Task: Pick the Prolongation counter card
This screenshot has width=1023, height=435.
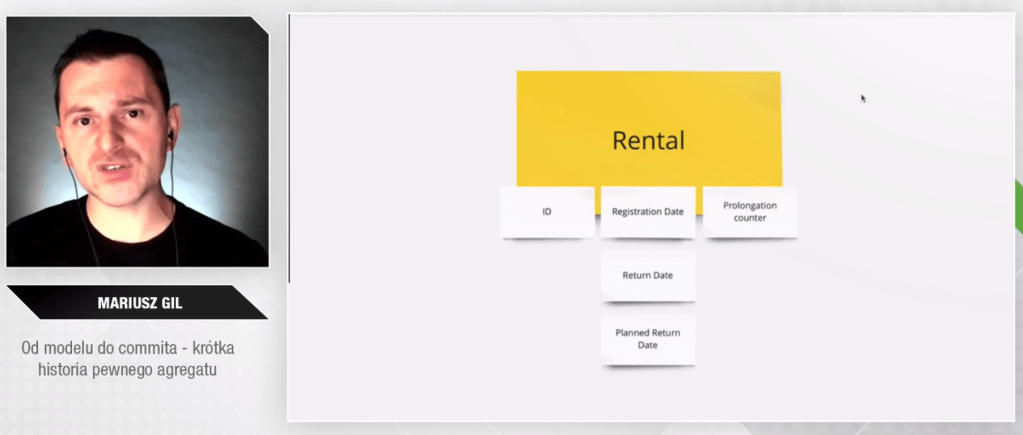Action: [x=749, y=212]
